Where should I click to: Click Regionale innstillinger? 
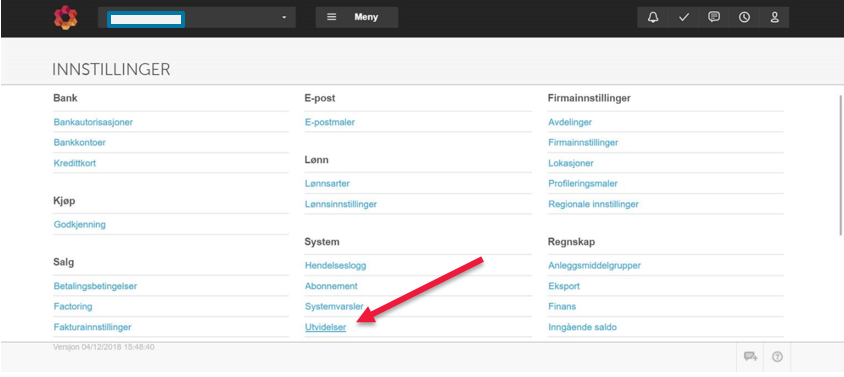pyautogui.click(x=593, y=204)
